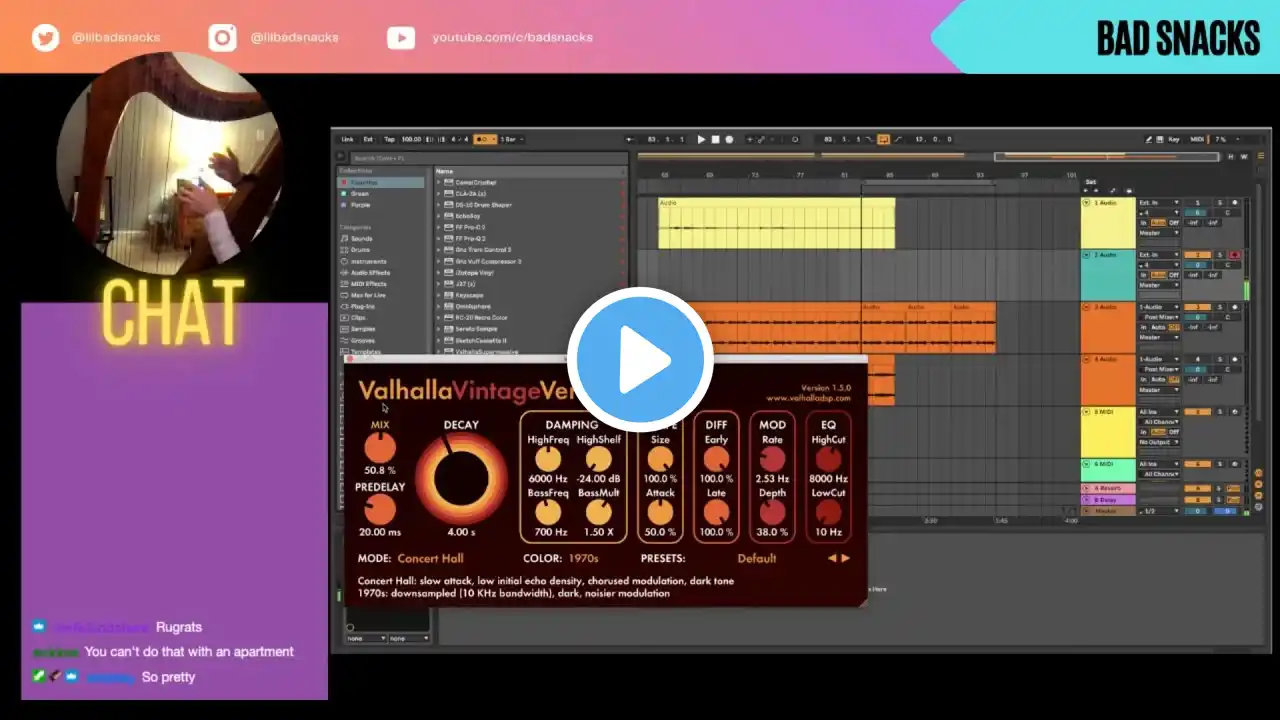Click the Drums category icon in browser
Image resolution: width=1280 pixels, height=720 pixels.
pos(344,250)
